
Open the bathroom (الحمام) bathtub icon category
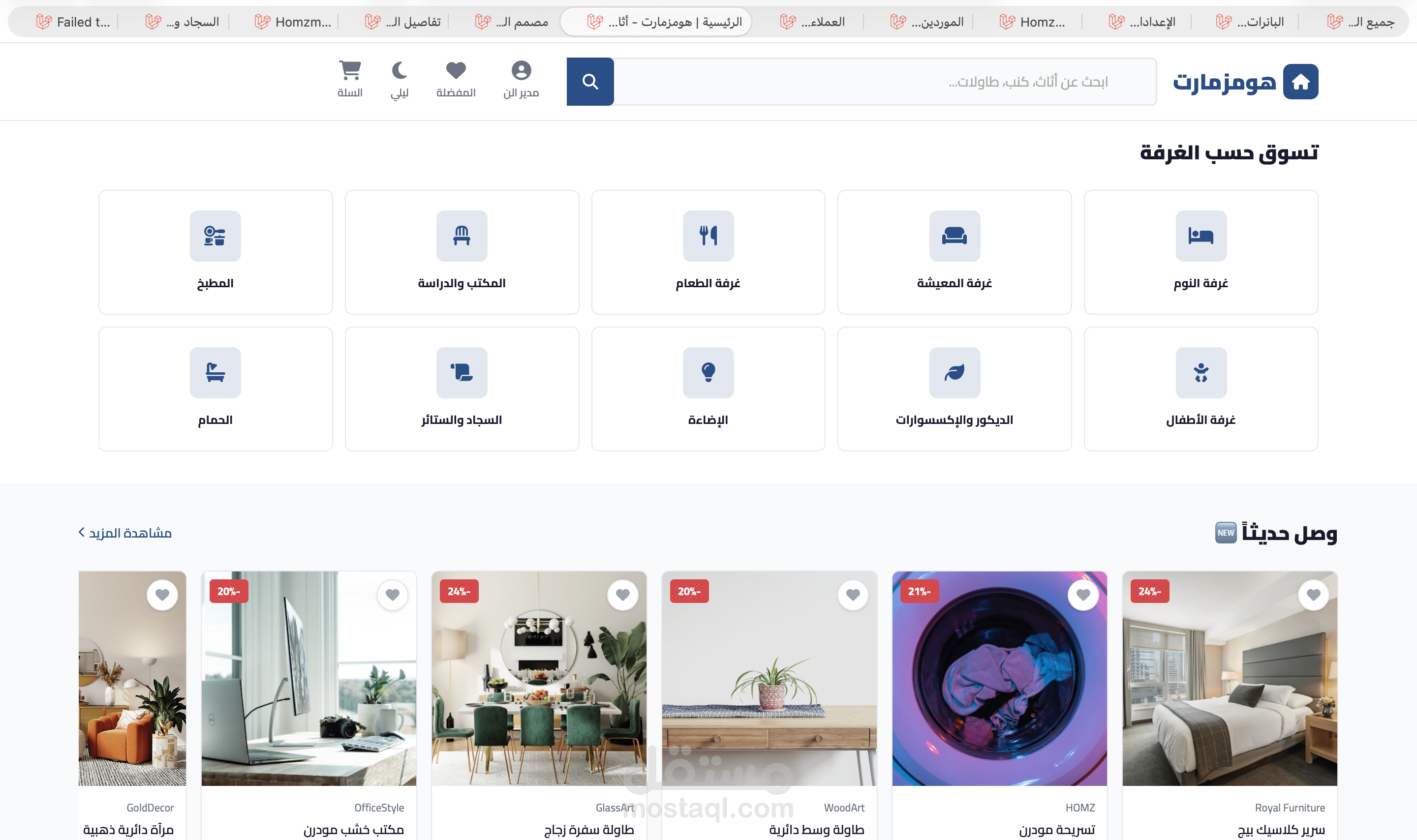coord(215,372)
